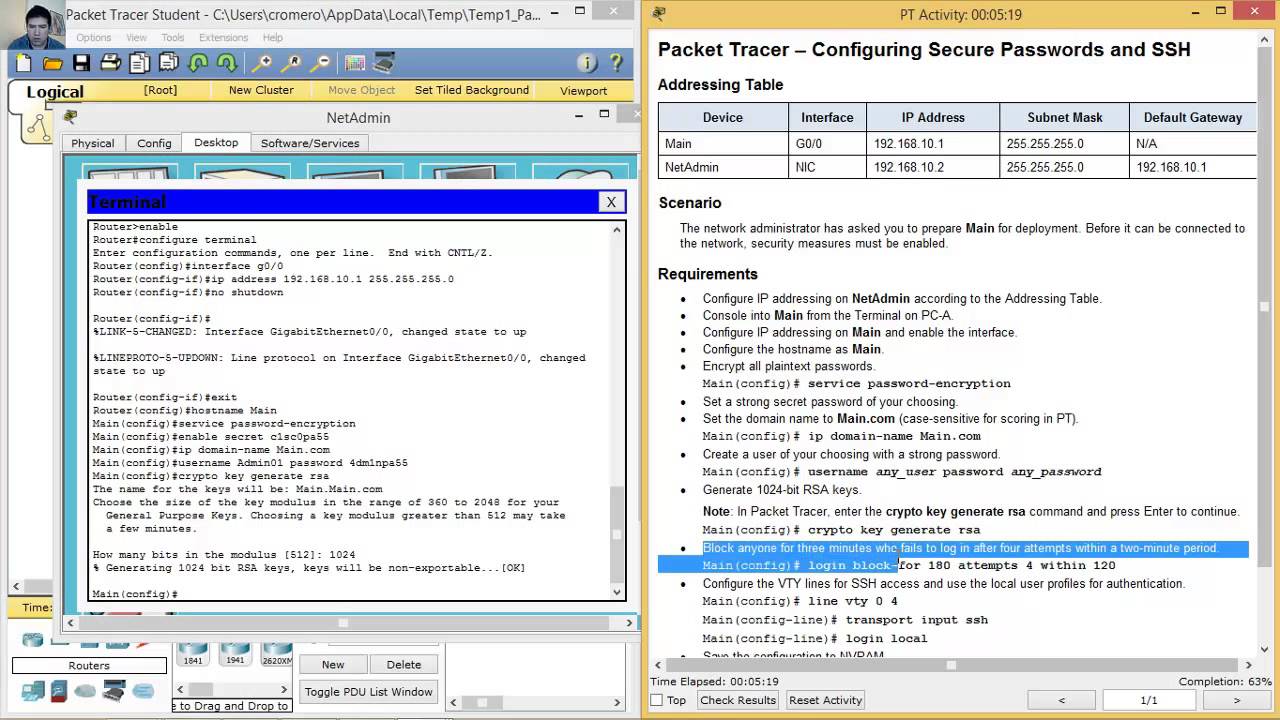Click the device list scroll right arrow
This screenshot has height=720, width=1280.
(x=284, y=689)
